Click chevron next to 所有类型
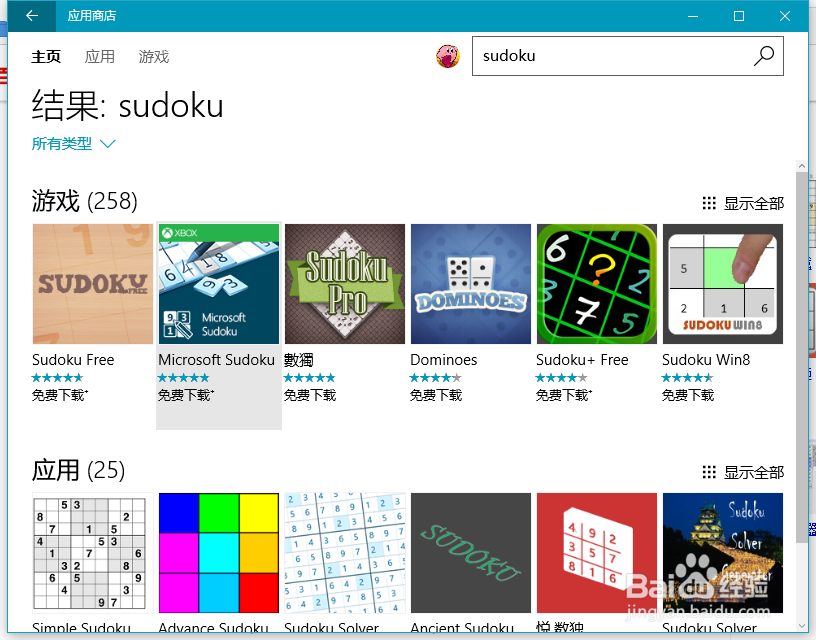816x640 pixels. coord(108,144)
